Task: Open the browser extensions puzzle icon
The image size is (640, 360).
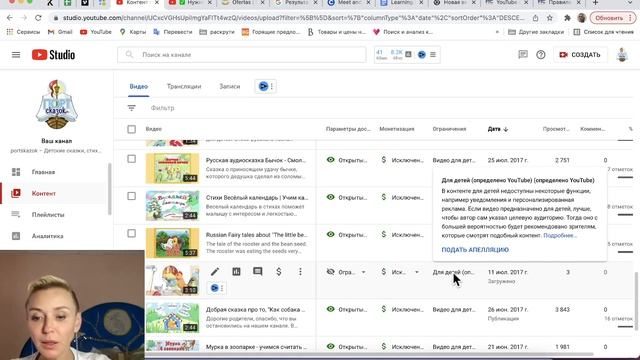Action: click(567, 18)
